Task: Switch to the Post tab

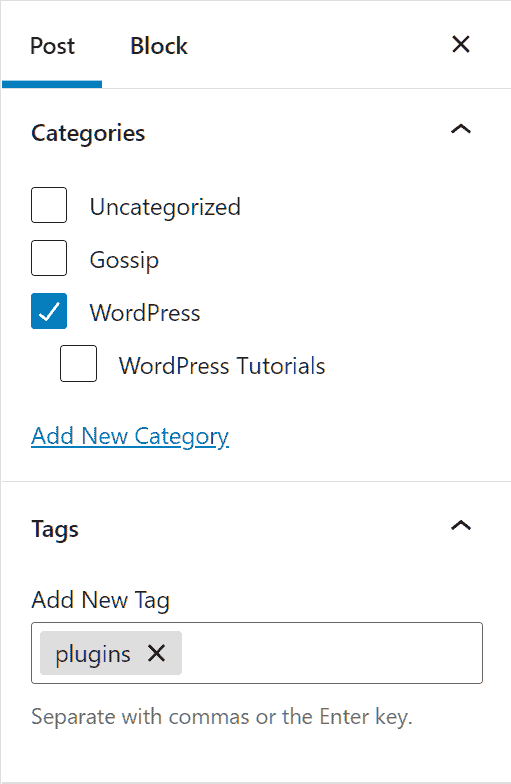Action: (x=52, y=46)
